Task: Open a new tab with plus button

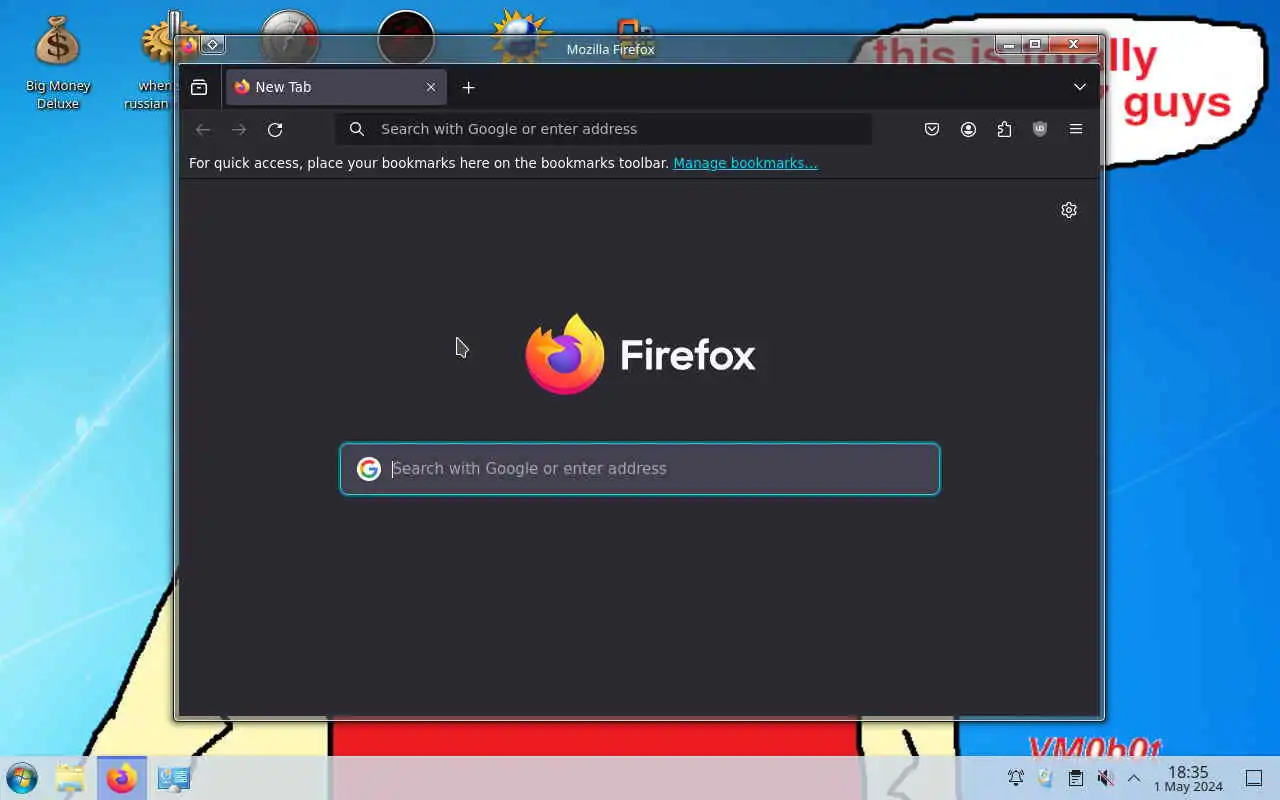Action: click(468, 87)
